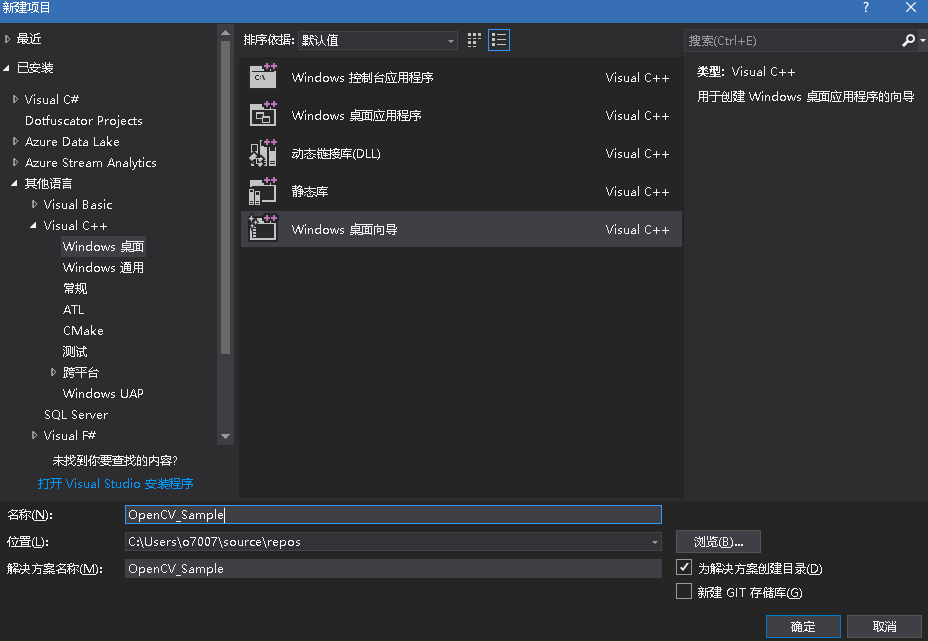Viewport: 928px width, 641px height.
Task: Select Dotfuscator Projects in the tree
Action: click(x=83, y=121)
